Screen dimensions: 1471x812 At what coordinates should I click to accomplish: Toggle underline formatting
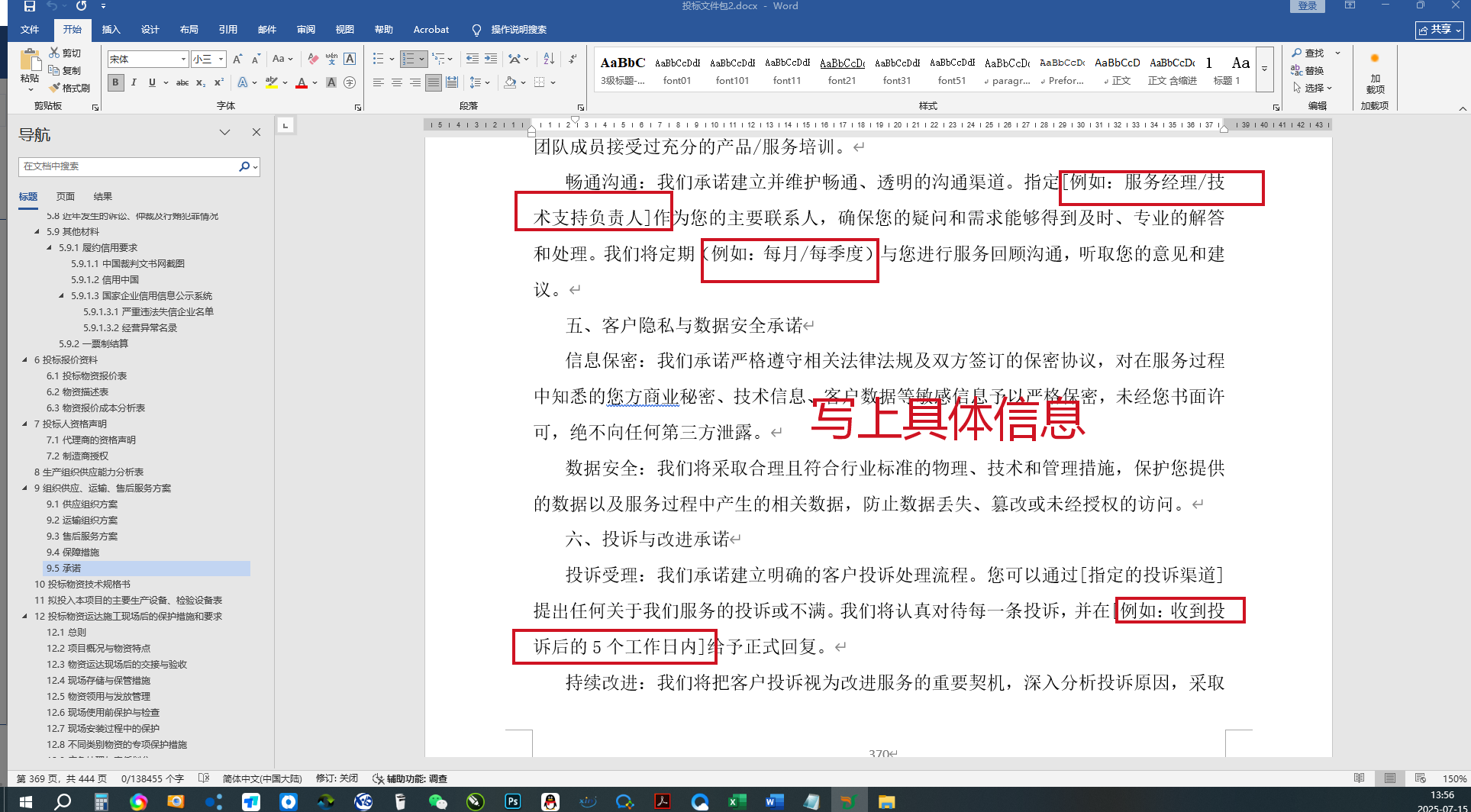pos(152,82)
